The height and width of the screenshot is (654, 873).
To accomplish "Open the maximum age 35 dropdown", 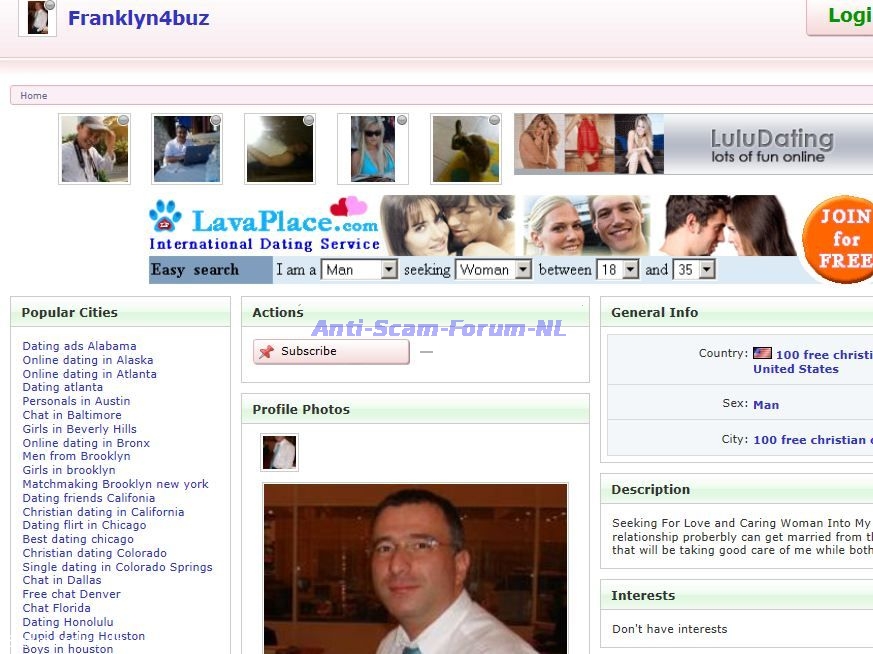I will pyautogui.click(x=695, y=270).
